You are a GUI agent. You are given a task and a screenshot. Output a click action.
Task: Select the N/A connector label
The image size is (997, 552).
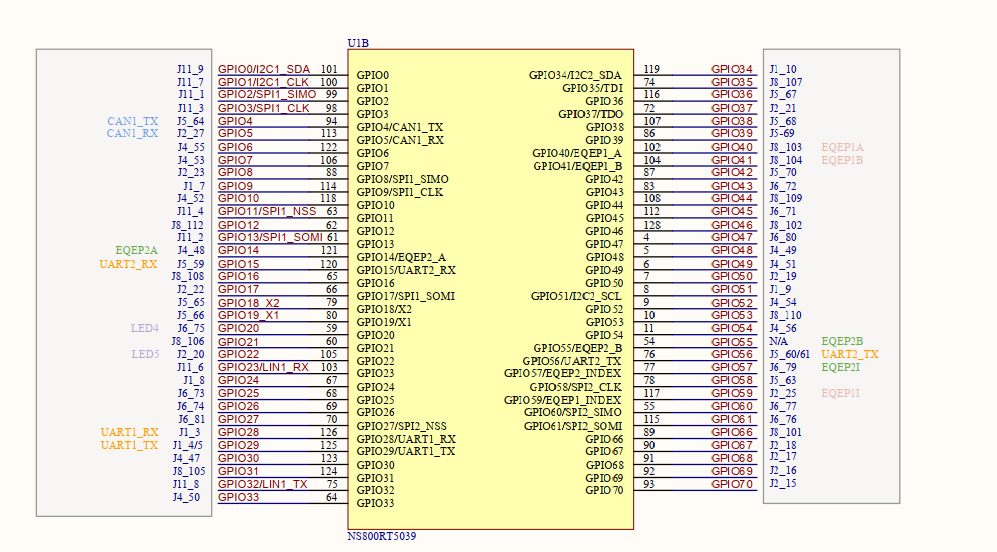point(778,341)
